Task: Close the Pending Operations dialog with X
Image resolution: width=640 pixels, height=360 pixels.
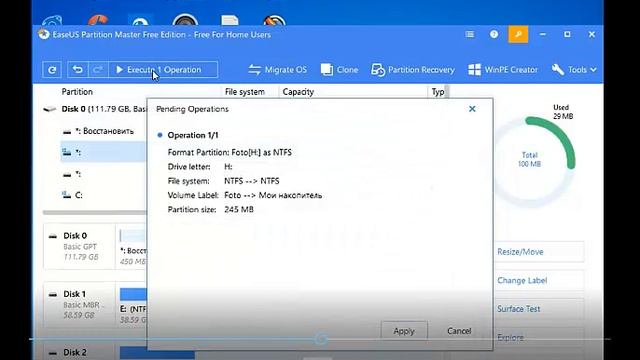Action: click(x=472, y=109)
